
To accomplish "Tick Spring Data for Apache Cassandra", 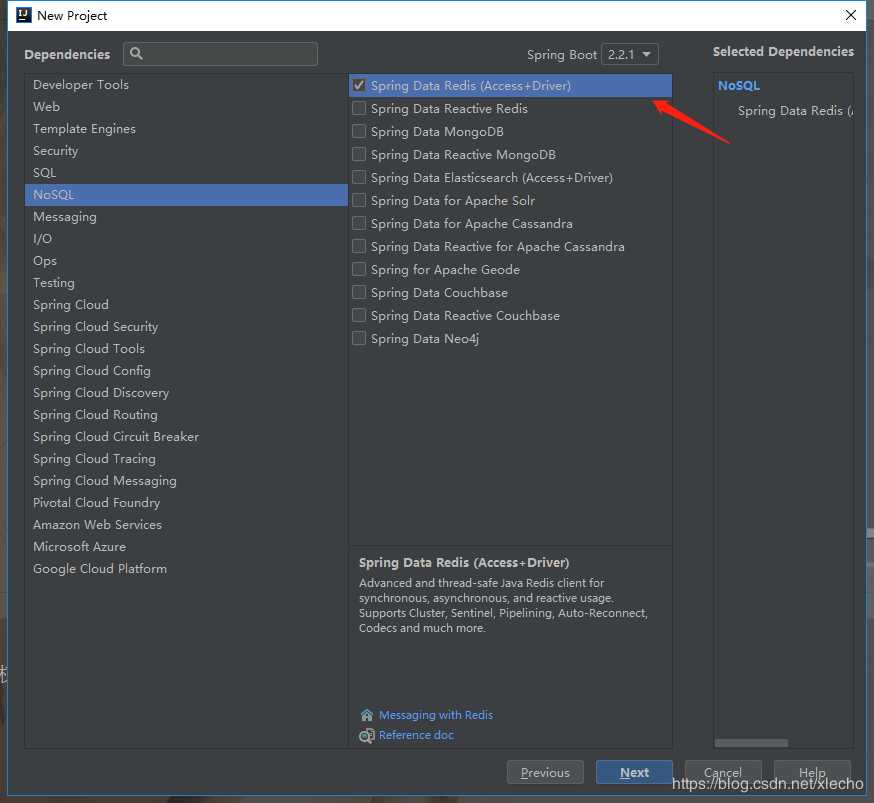I will point(359,223).
